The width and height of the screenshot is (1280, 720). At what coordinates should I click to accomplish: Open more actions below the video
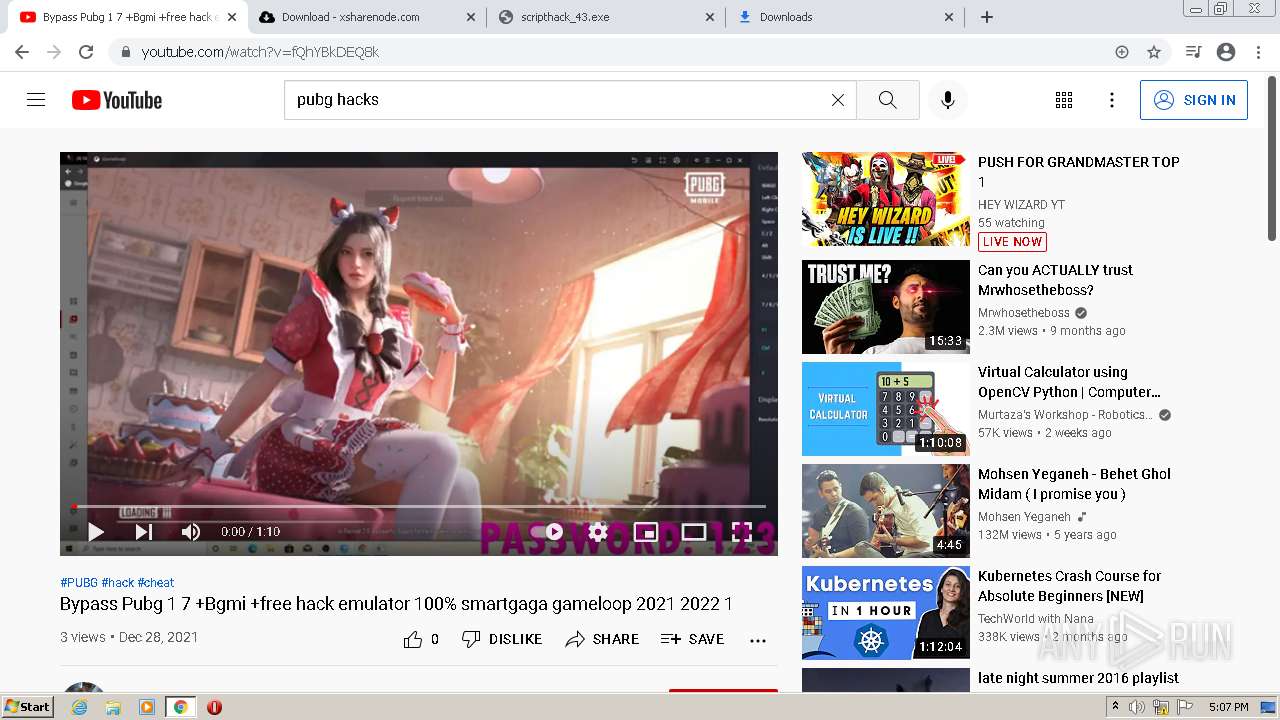758,640
